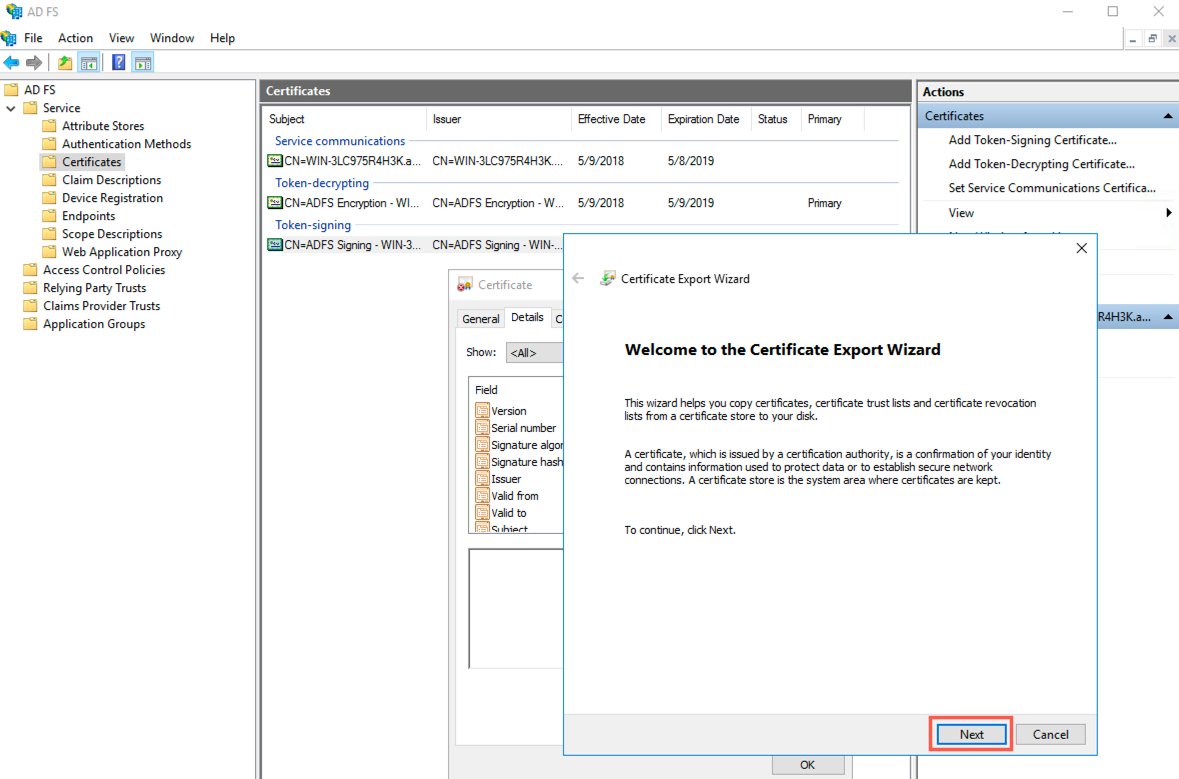Screen dimensions: 1179x779
Task: Open Help via the question mark toolbar icon
Action: [x=117, y=62]
